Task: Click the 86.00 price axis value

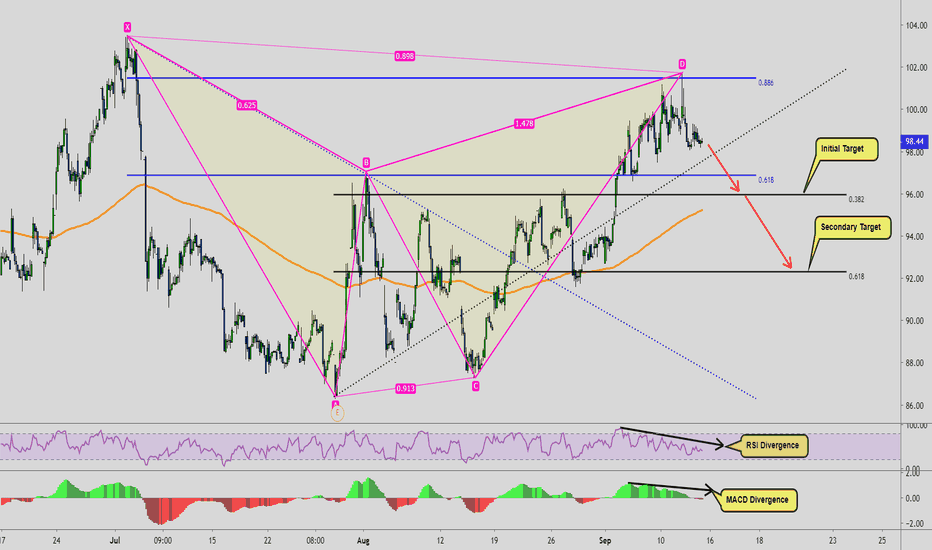Action: point(916,406)
